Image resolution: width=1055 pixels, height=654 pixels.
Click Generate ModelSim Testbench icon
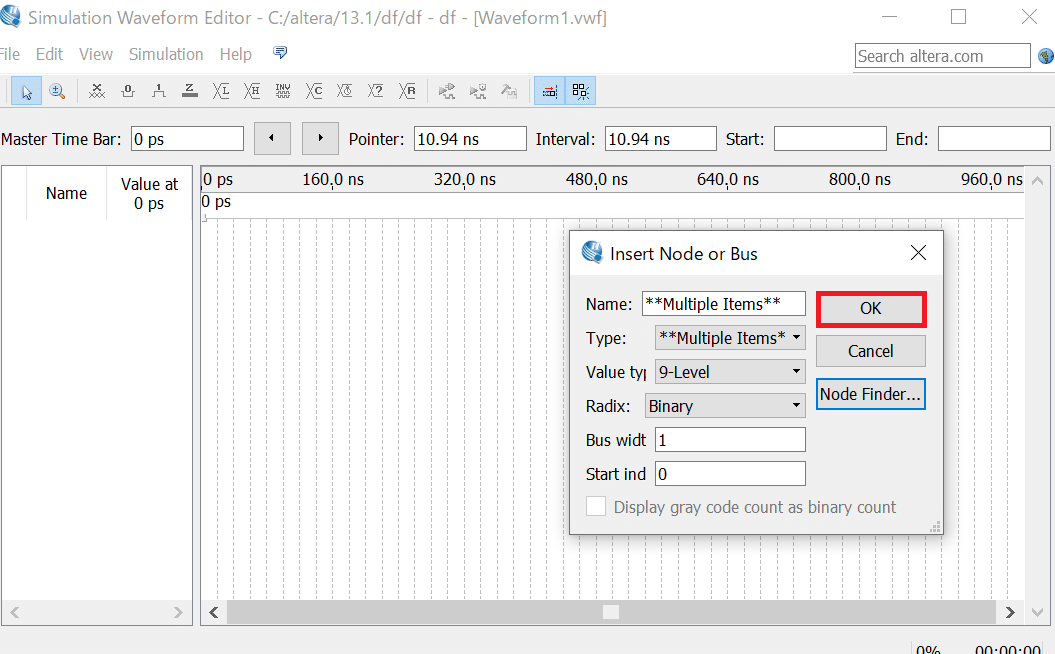point(509,92)
